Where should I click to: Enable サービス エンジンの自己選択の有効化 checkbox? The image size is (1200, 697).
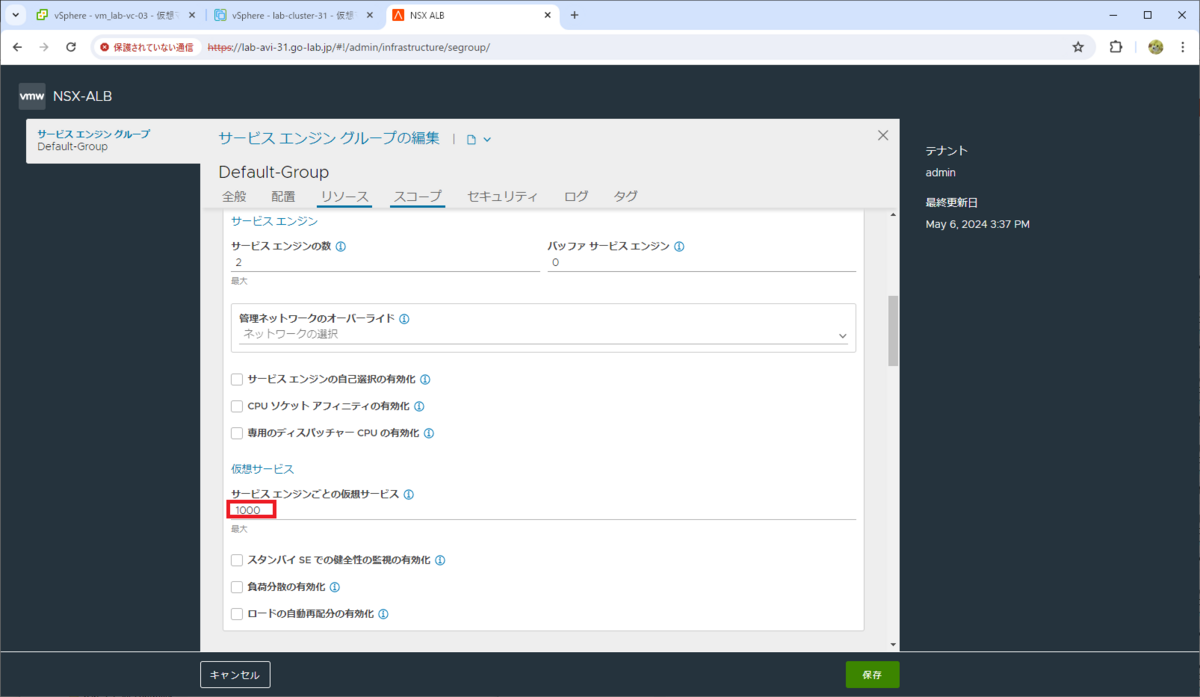click(x=237, y=380)
